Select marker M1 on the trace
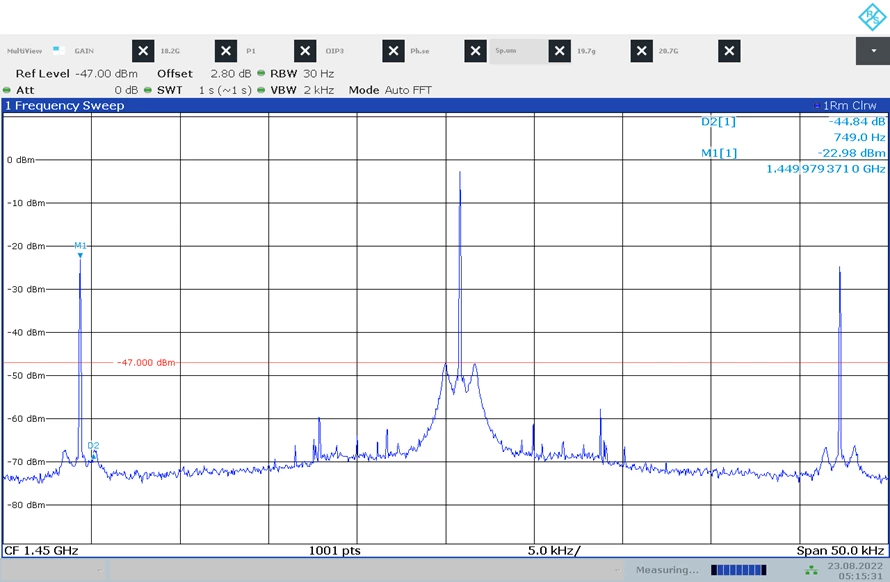The image size is (890, 582). point(80,249)
